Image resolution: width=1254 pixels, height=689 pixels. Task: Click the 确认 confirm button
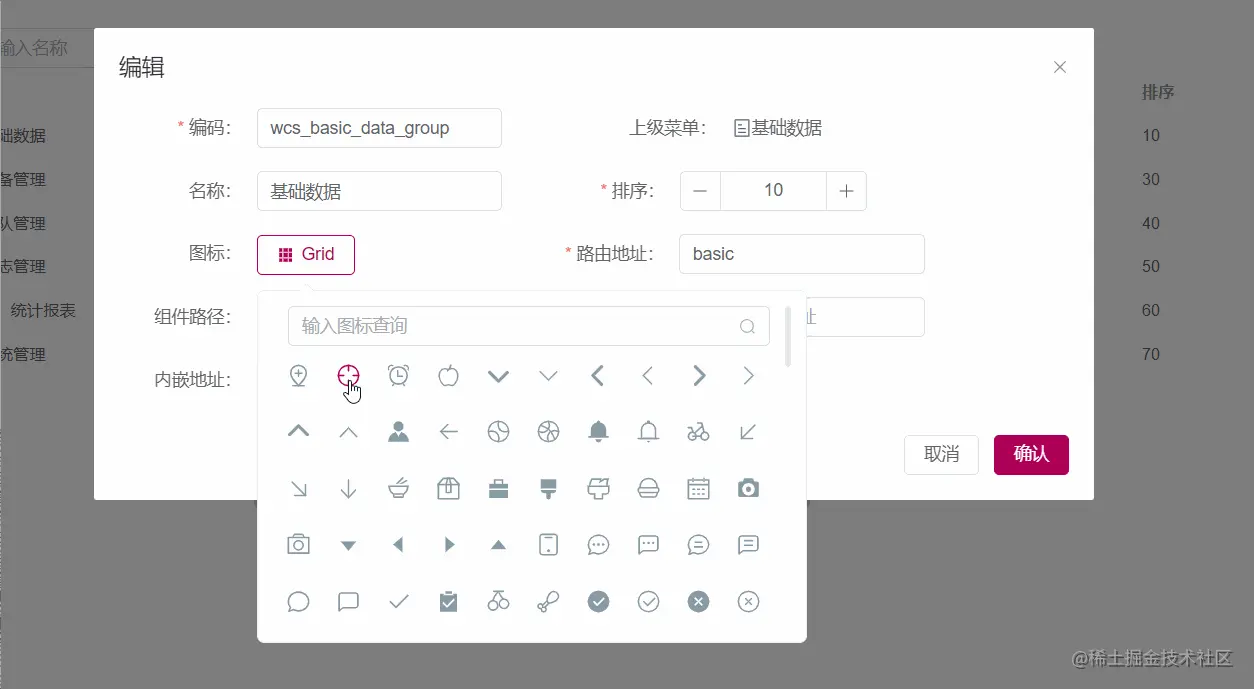click(1031, 454)
